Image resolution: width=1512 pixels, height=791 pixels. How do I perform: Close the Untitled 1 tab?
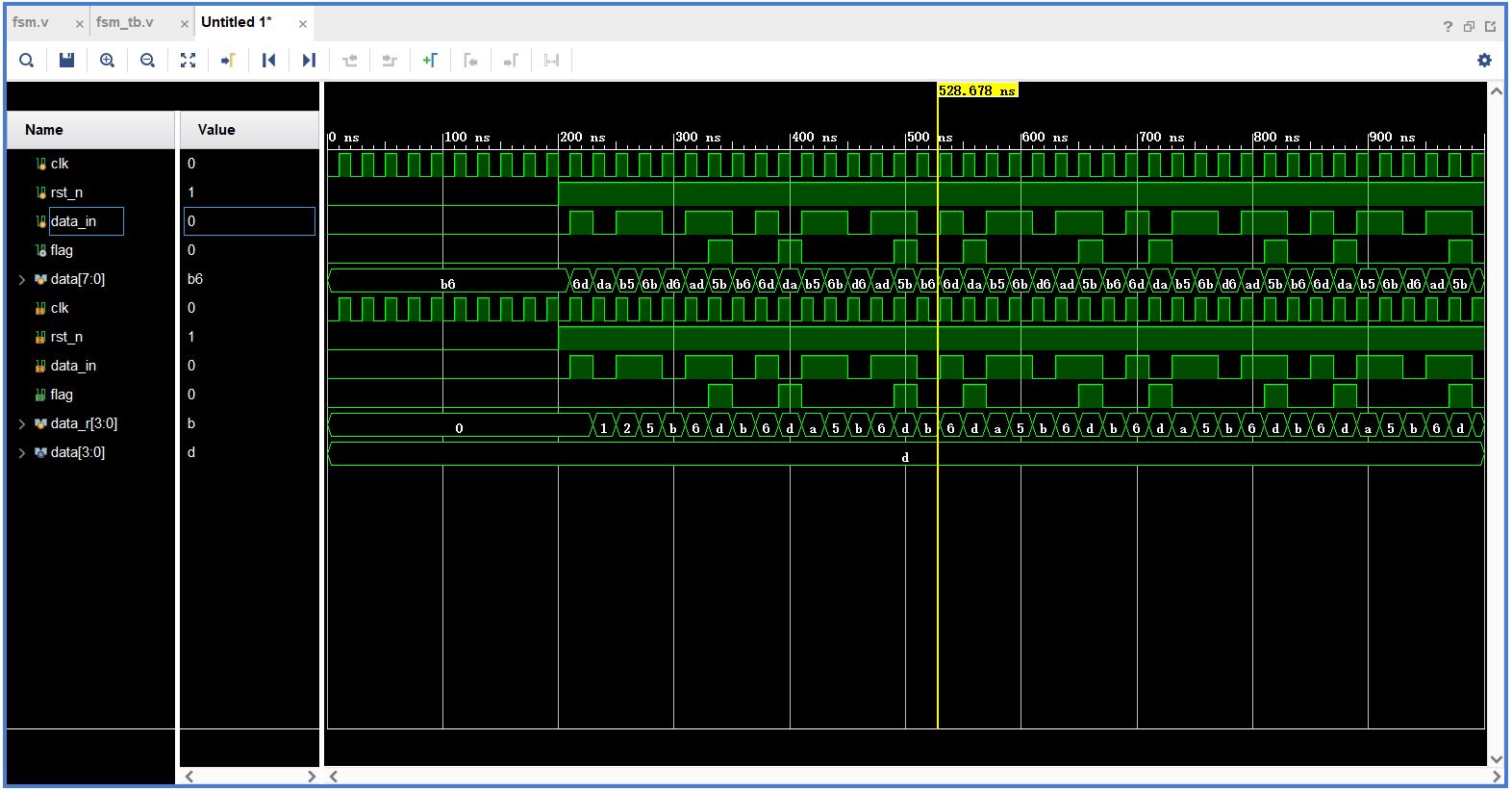coord(303,23)
